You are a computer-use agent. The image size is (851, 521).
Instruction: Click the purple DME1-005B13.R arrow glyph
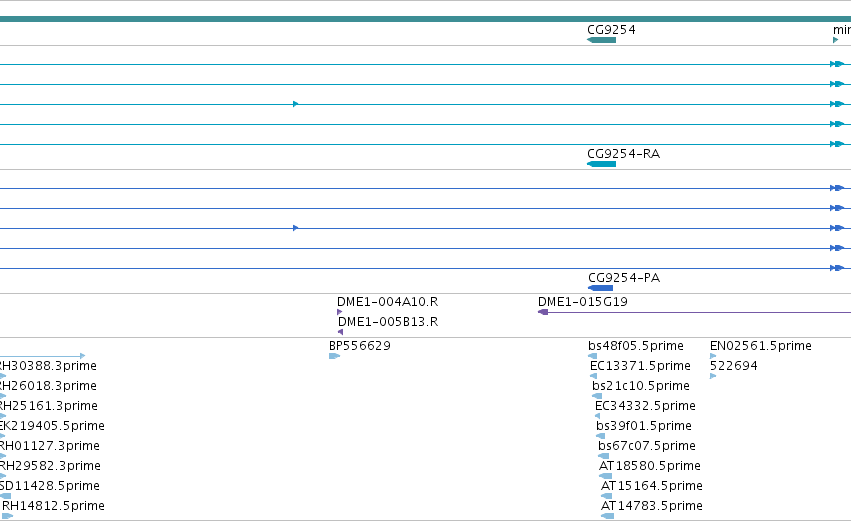(340, 332)
